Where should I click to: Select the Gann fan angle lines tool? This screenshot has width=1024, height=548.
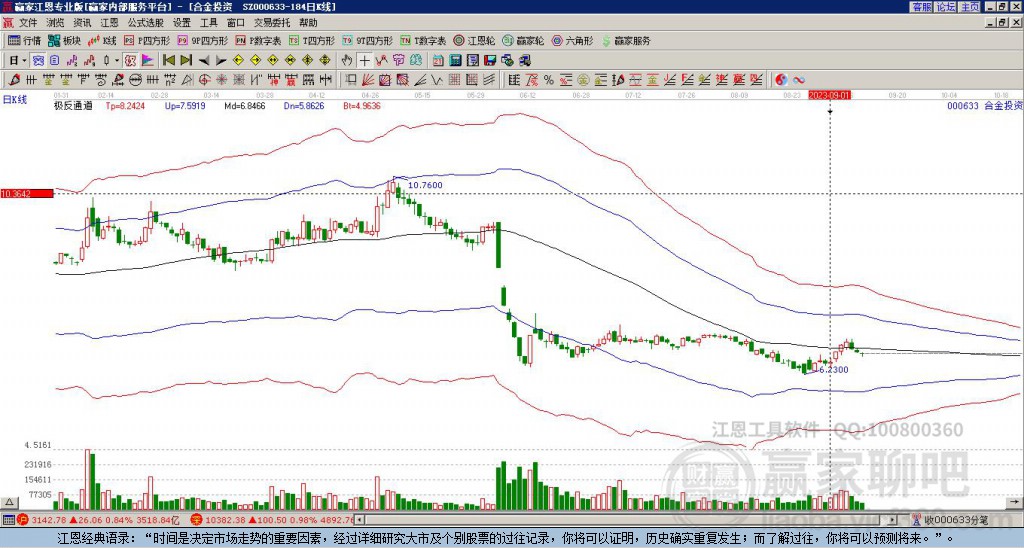[367, 80]
